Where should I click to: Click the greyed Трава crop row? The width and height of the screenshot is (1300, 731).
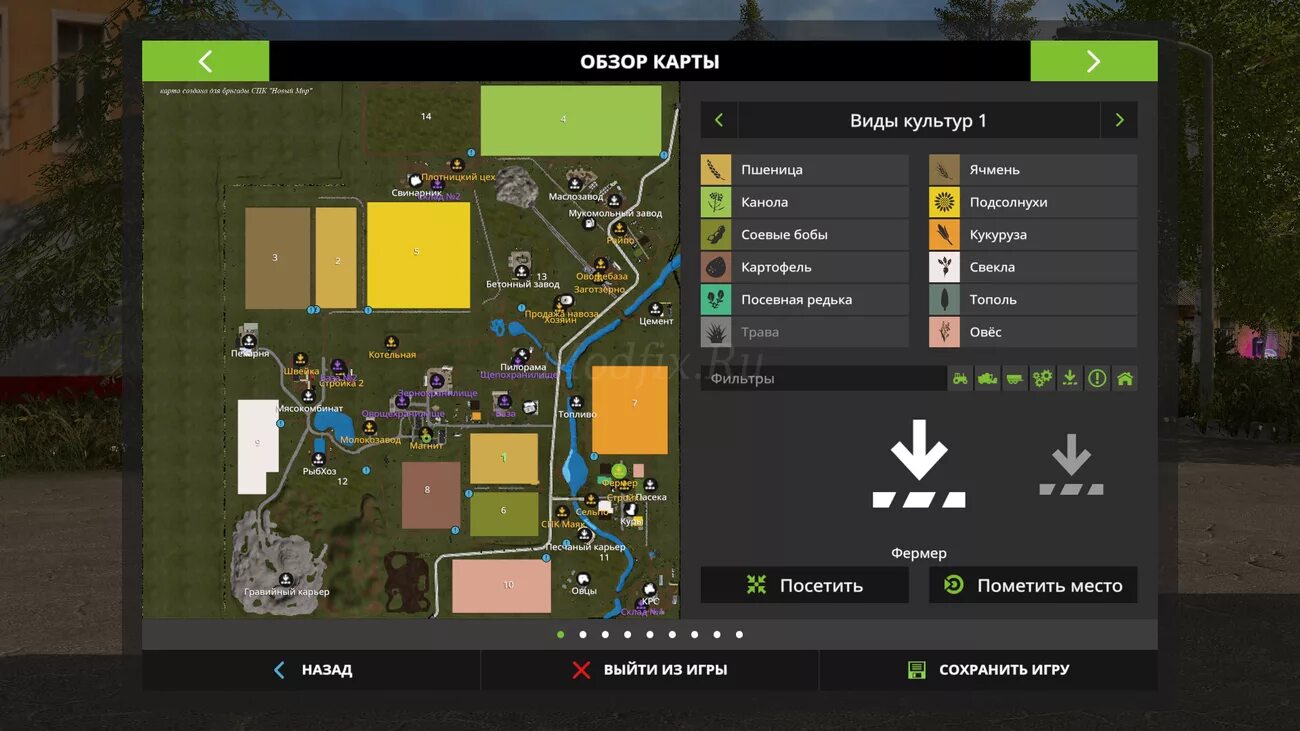[x=805, y=332]
